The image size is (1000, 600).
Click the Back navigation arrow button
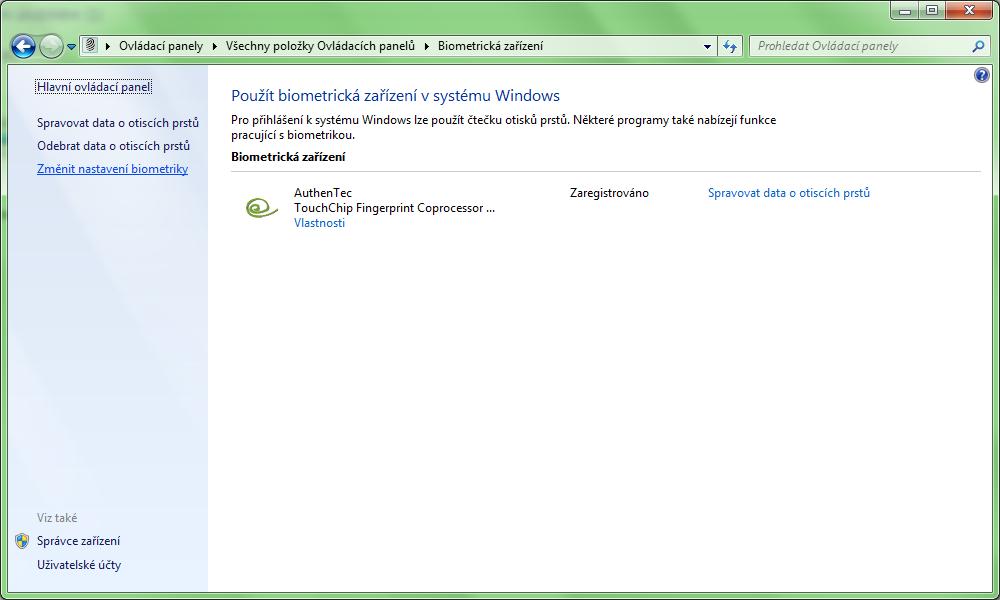click(x=23, y=46)
